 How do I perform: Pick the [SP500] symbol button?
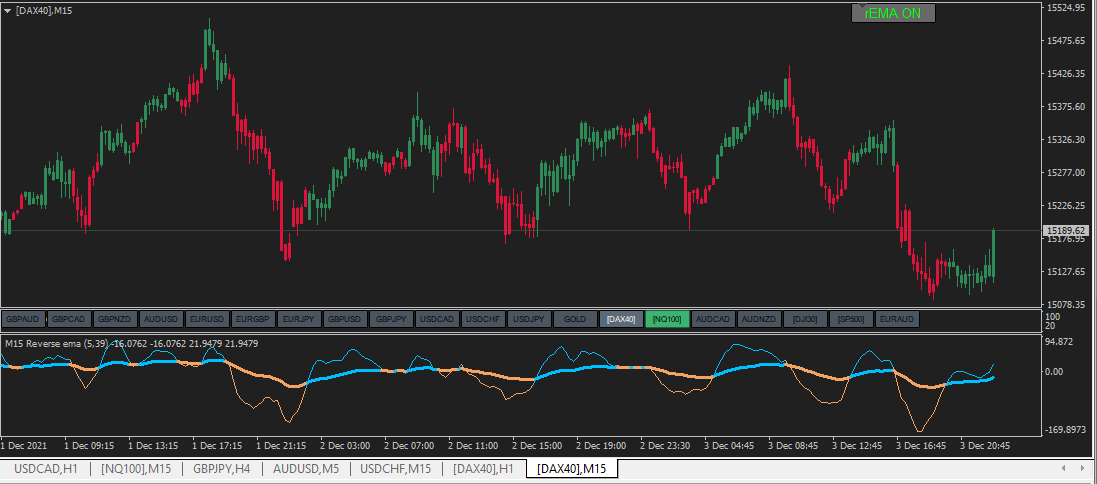pos(851,319)
